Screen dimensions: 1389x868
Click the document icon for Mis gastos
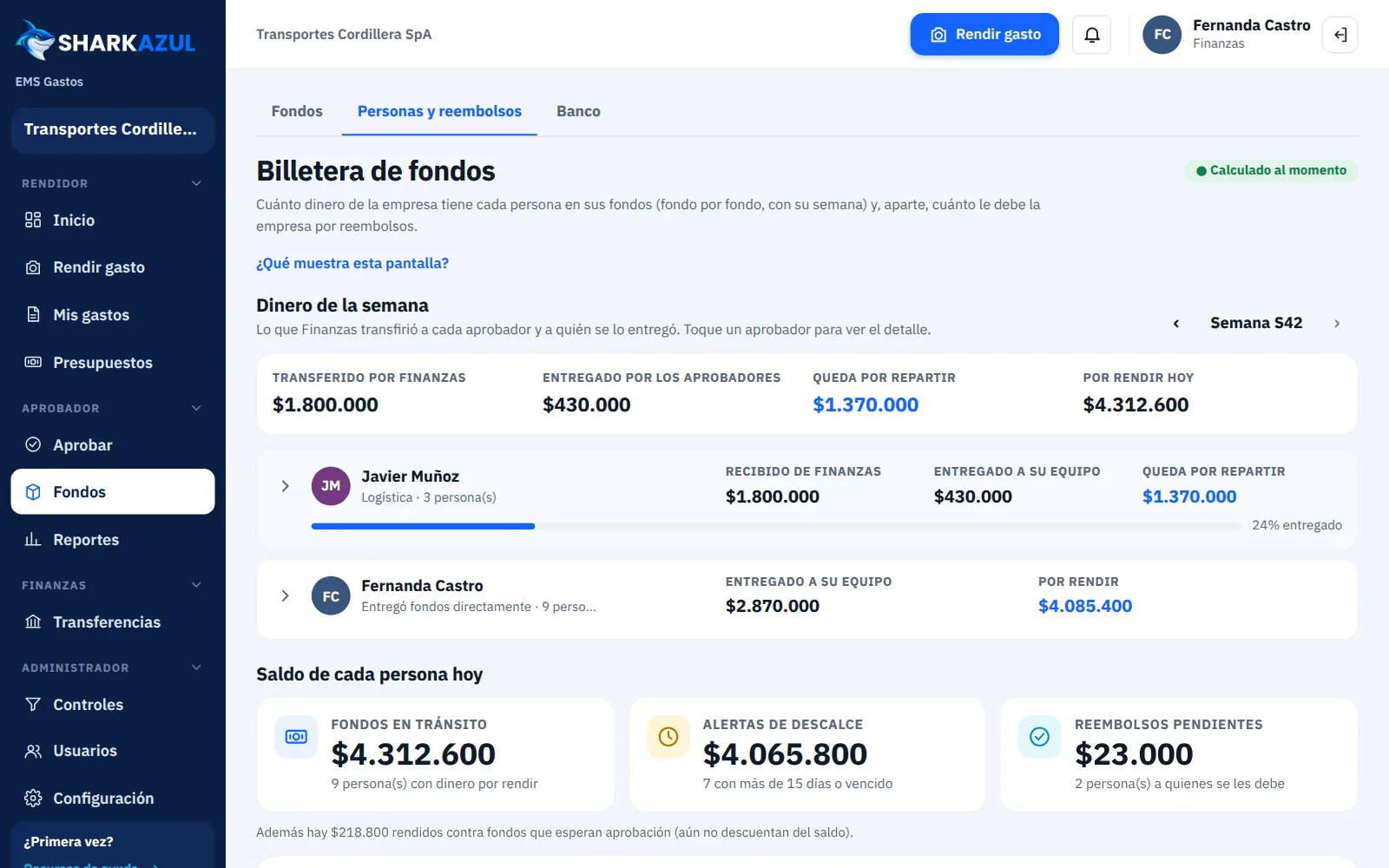33,314
